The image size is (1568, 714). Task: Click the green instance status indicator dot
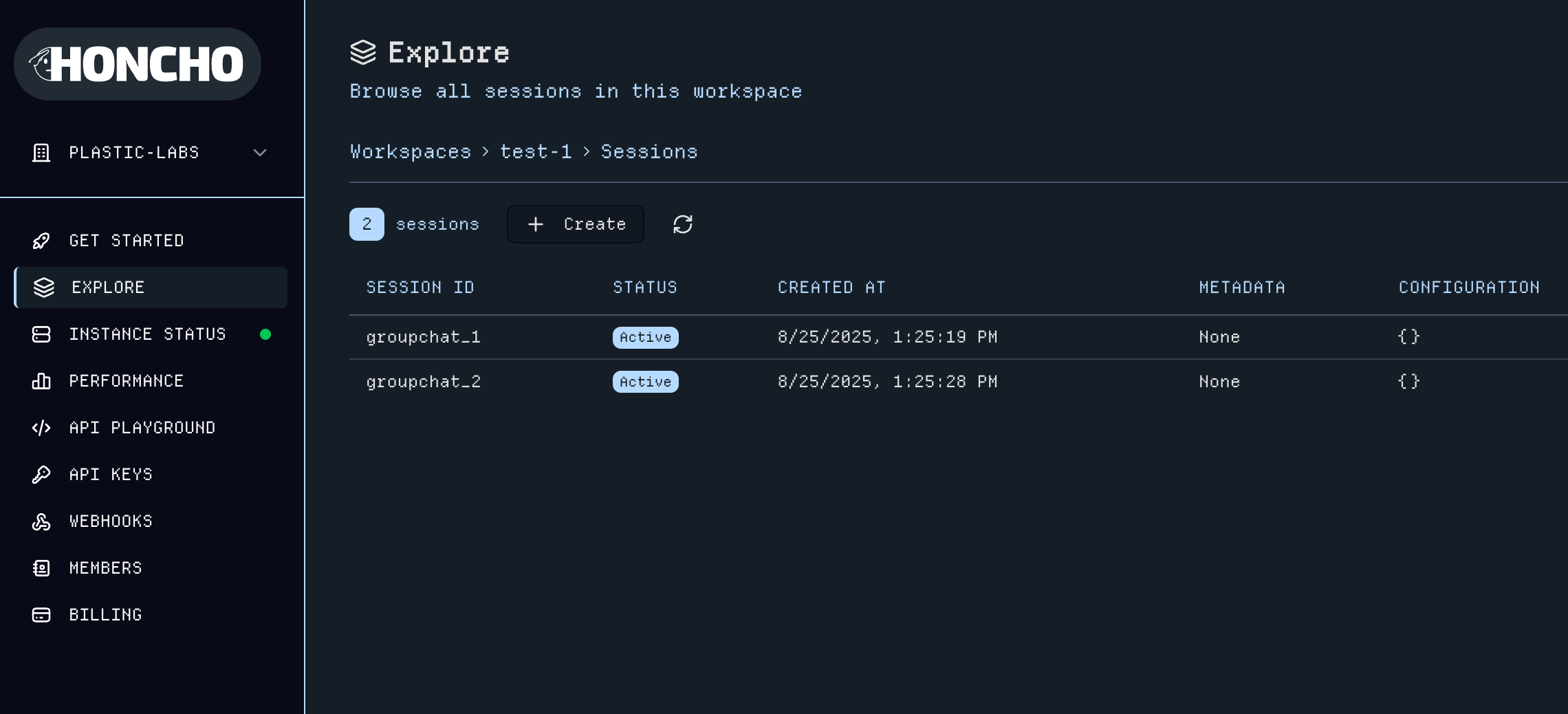(265, 334)
